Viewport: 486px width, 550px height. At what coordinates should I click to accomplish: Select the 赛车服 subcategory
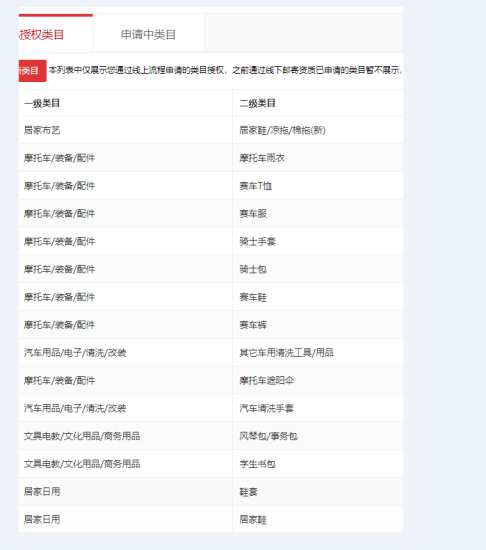(x=253, y=214)
